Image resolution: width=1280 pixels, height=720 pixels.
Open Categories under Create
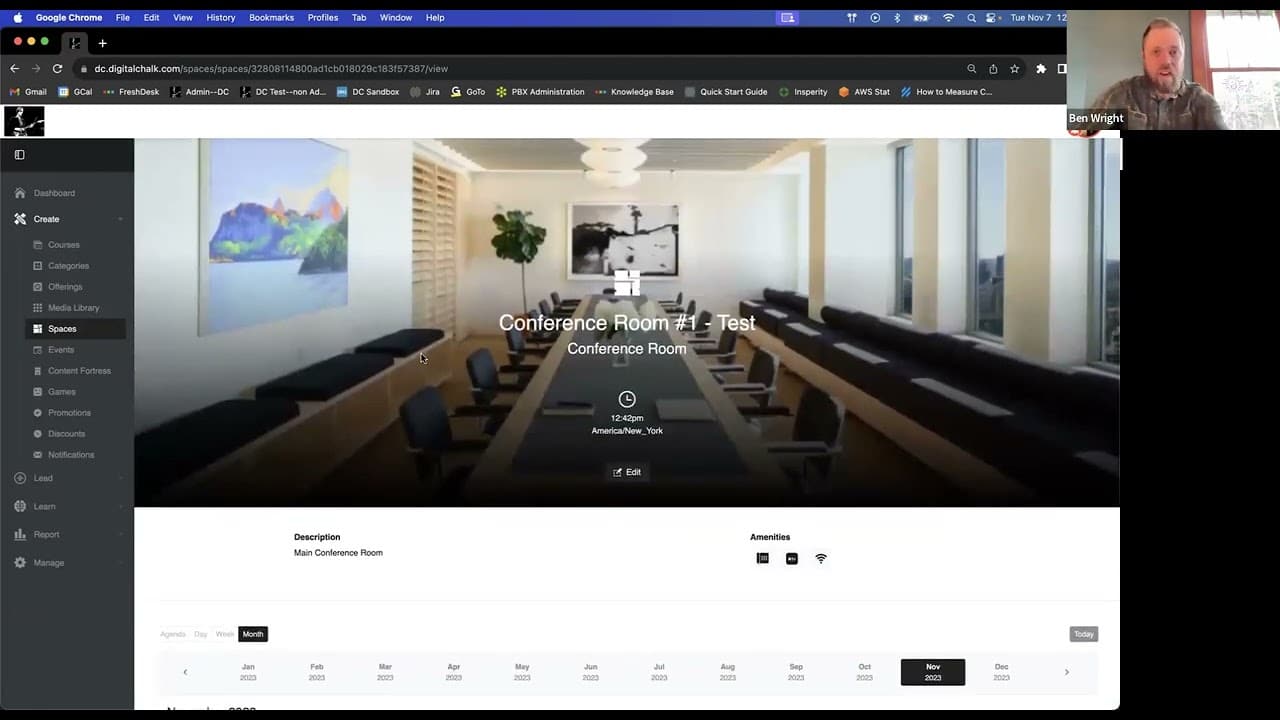point(68,266)
